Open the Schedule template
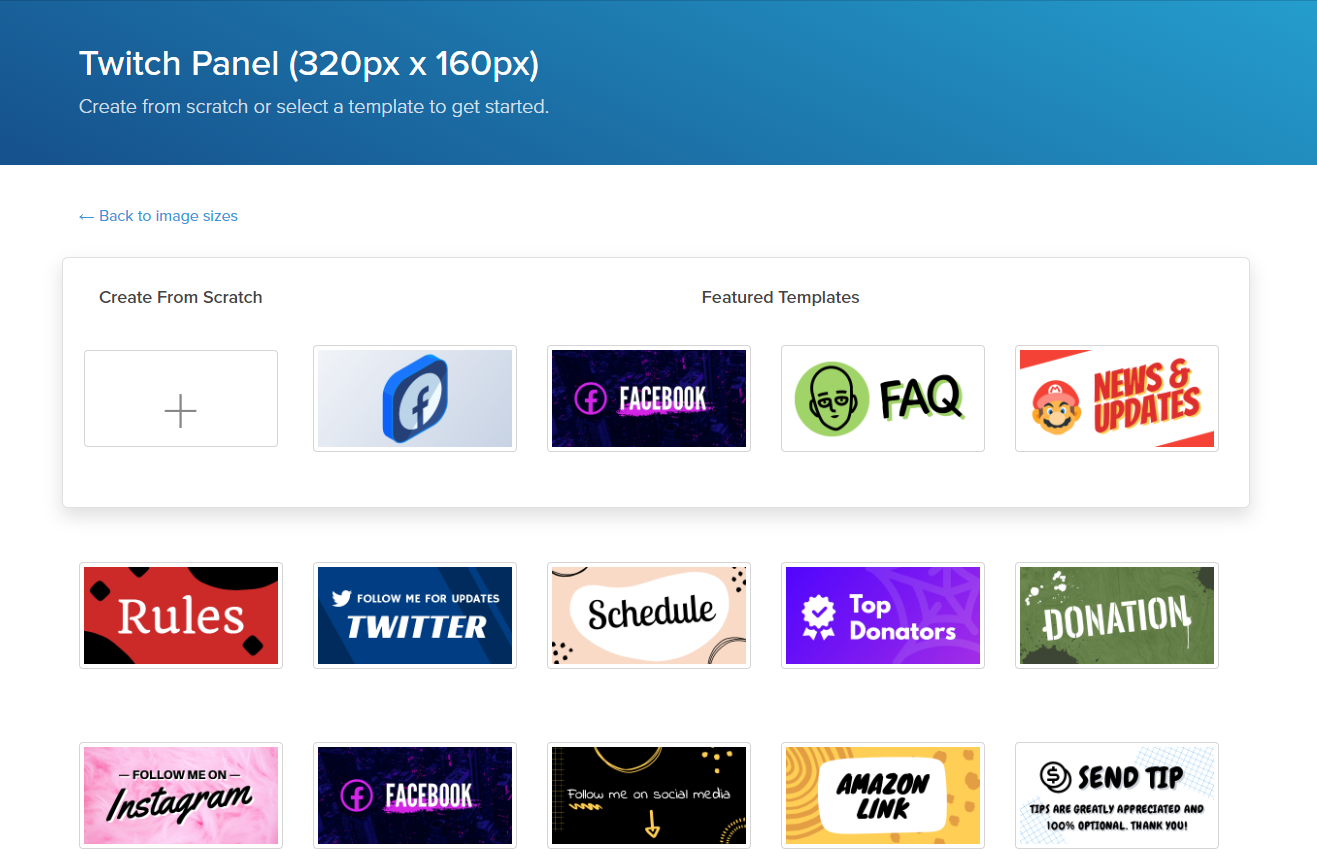1317x865 pixels. pos(648,615)
